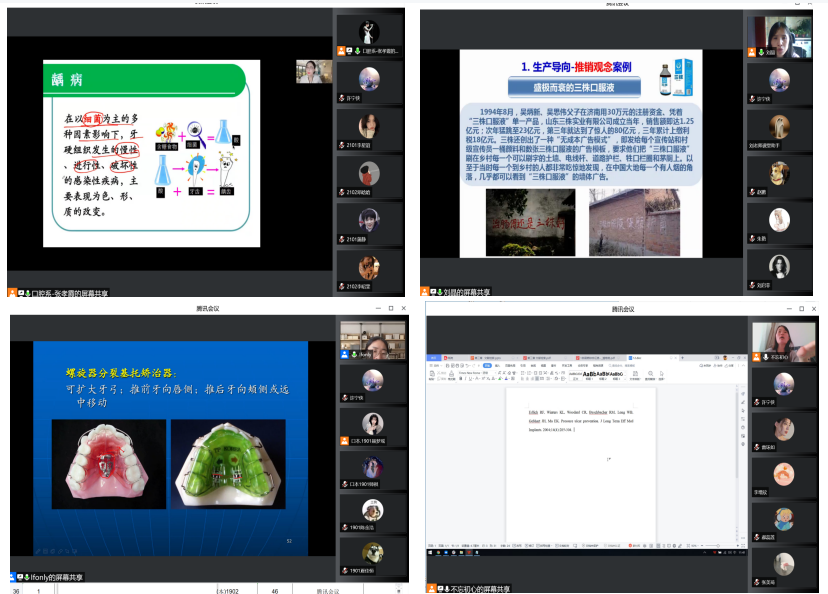Click microphone icon in lfonly的屏幕共享 label
Image resolution: width=828 pixels, height=594 pixels.
pos(27,577)
